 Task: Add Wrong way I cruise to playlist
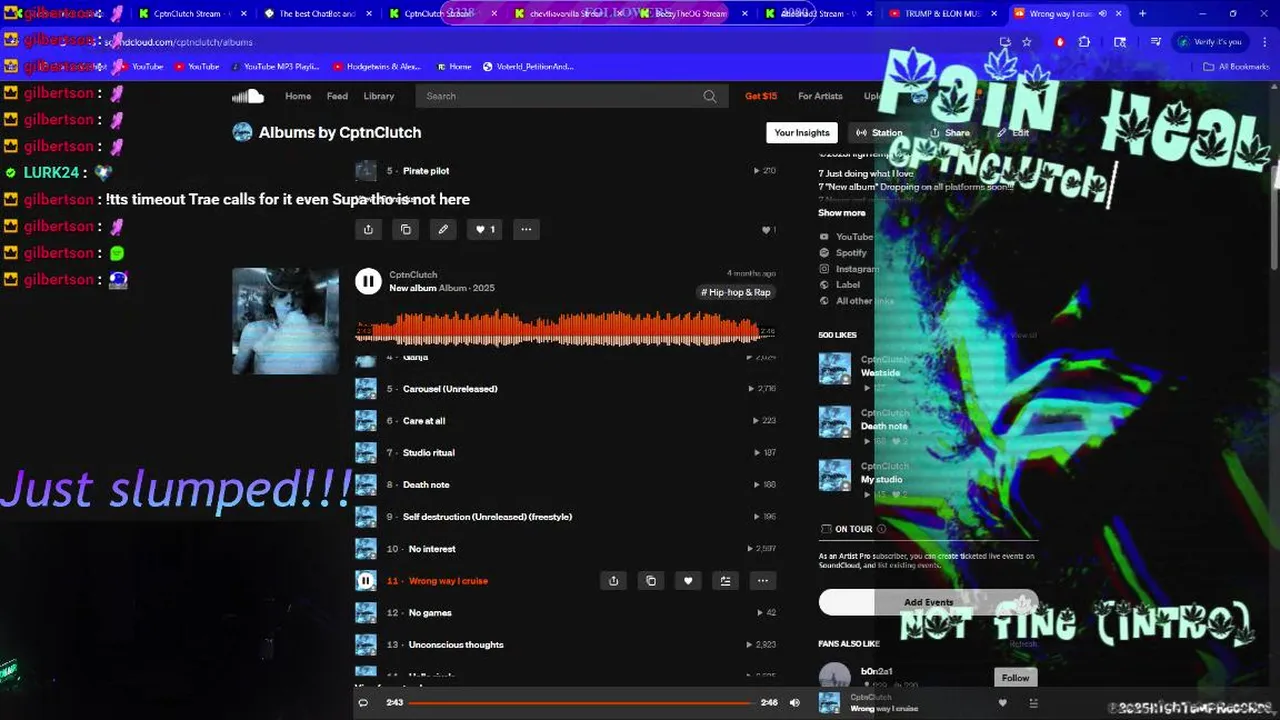click(x=725, y=581)
